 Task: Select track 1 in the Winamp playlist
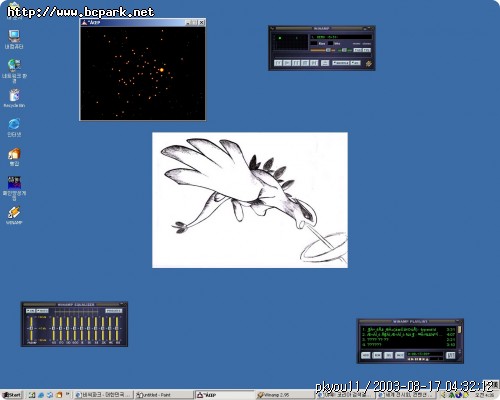(x=408, y=329)
